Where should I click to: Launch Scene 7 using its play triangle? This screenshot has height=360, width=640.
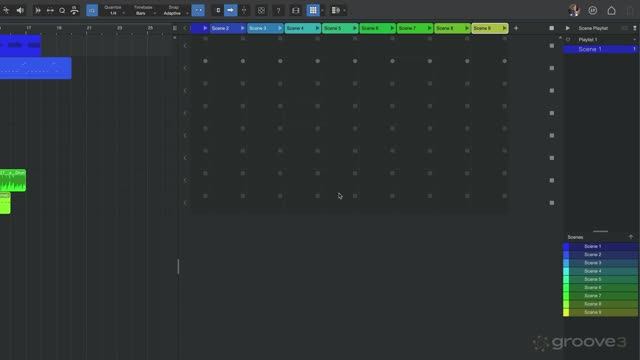[429, 28]
